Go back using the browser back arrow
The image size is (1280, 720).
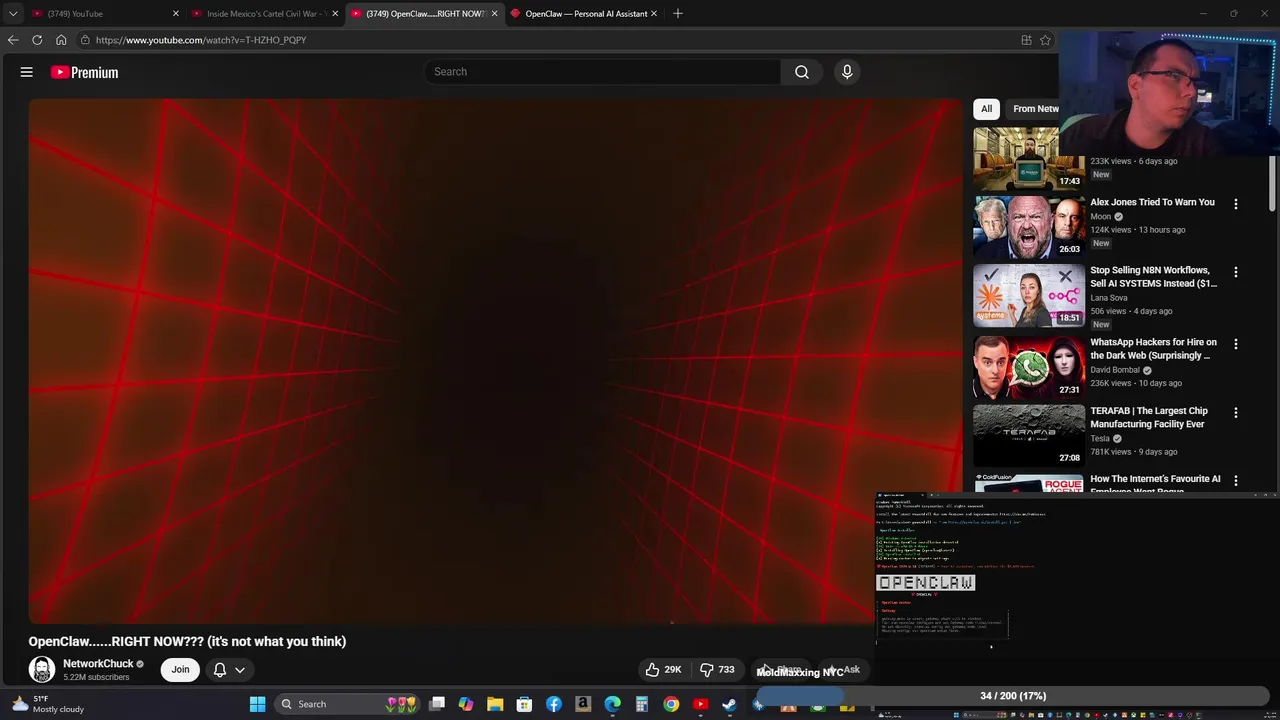[12, 40]
